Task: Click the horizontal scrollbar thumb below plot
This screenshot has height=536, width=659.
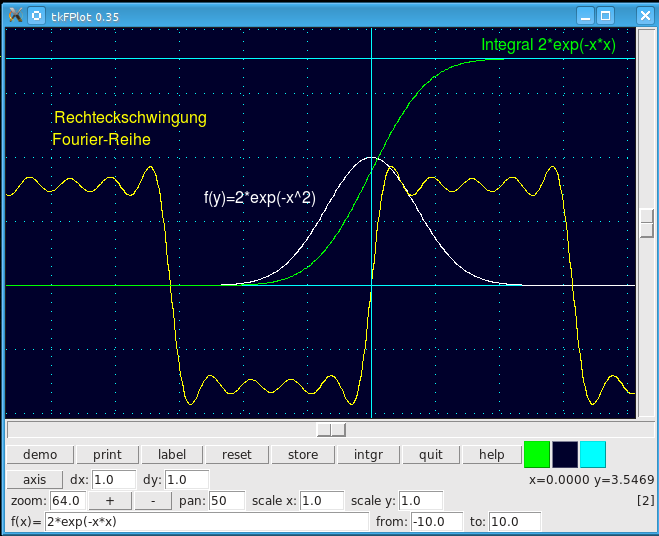Action: [331, 430]
